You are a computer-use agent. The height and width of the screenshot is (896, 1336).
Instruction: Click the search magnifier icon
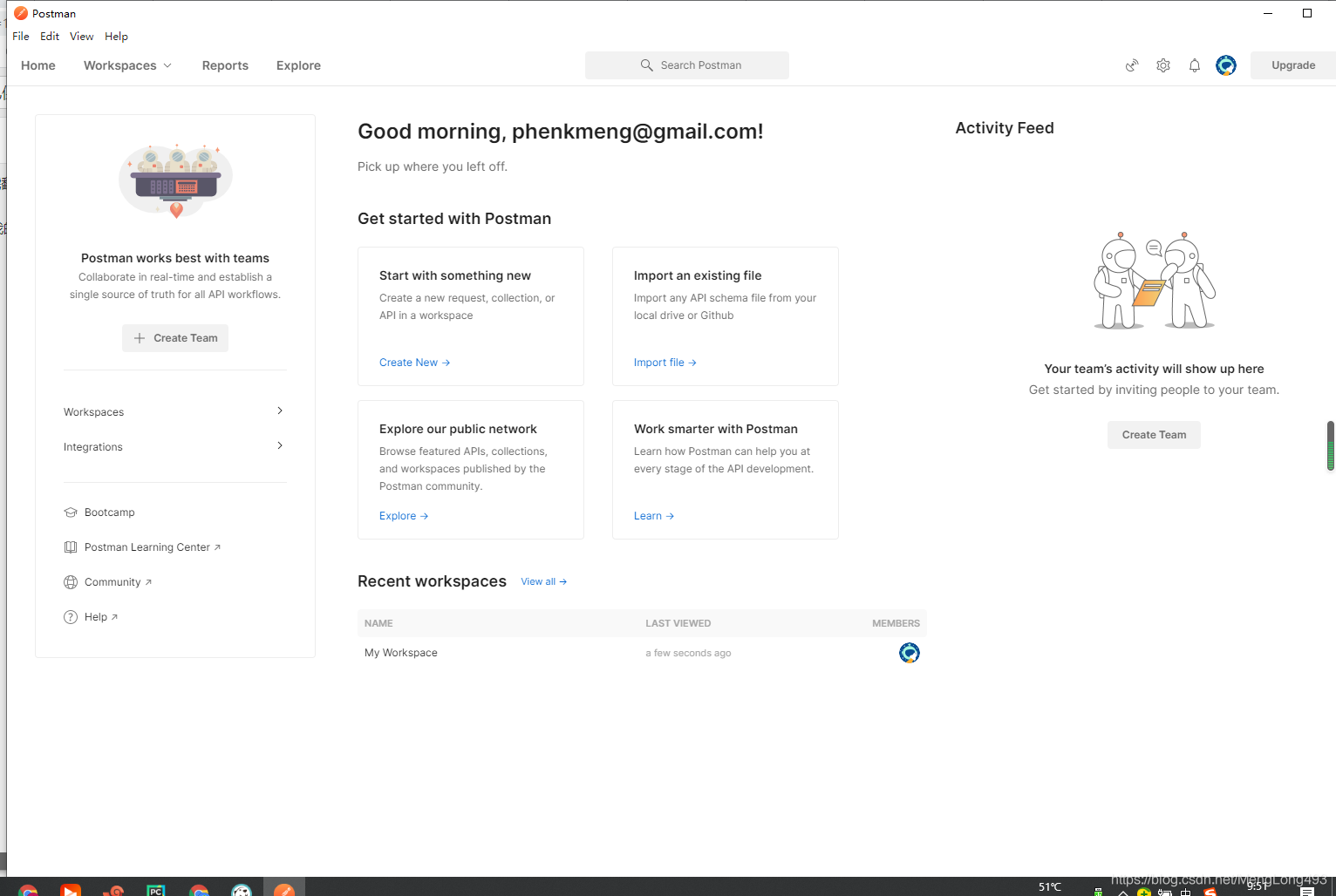(646, 65)
